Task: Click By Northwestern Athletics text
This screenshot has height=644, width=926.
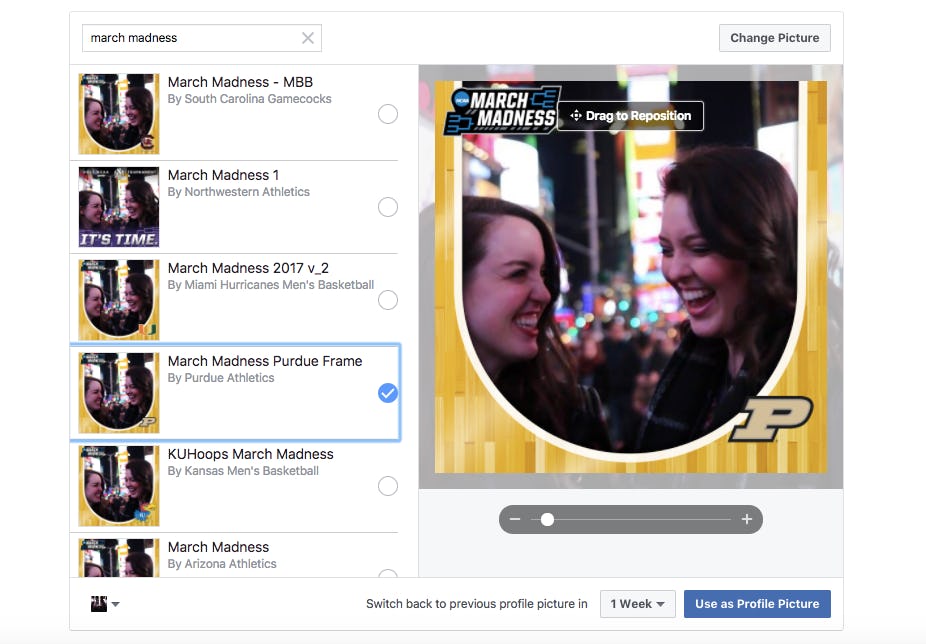Action: [x=239, y=191]
